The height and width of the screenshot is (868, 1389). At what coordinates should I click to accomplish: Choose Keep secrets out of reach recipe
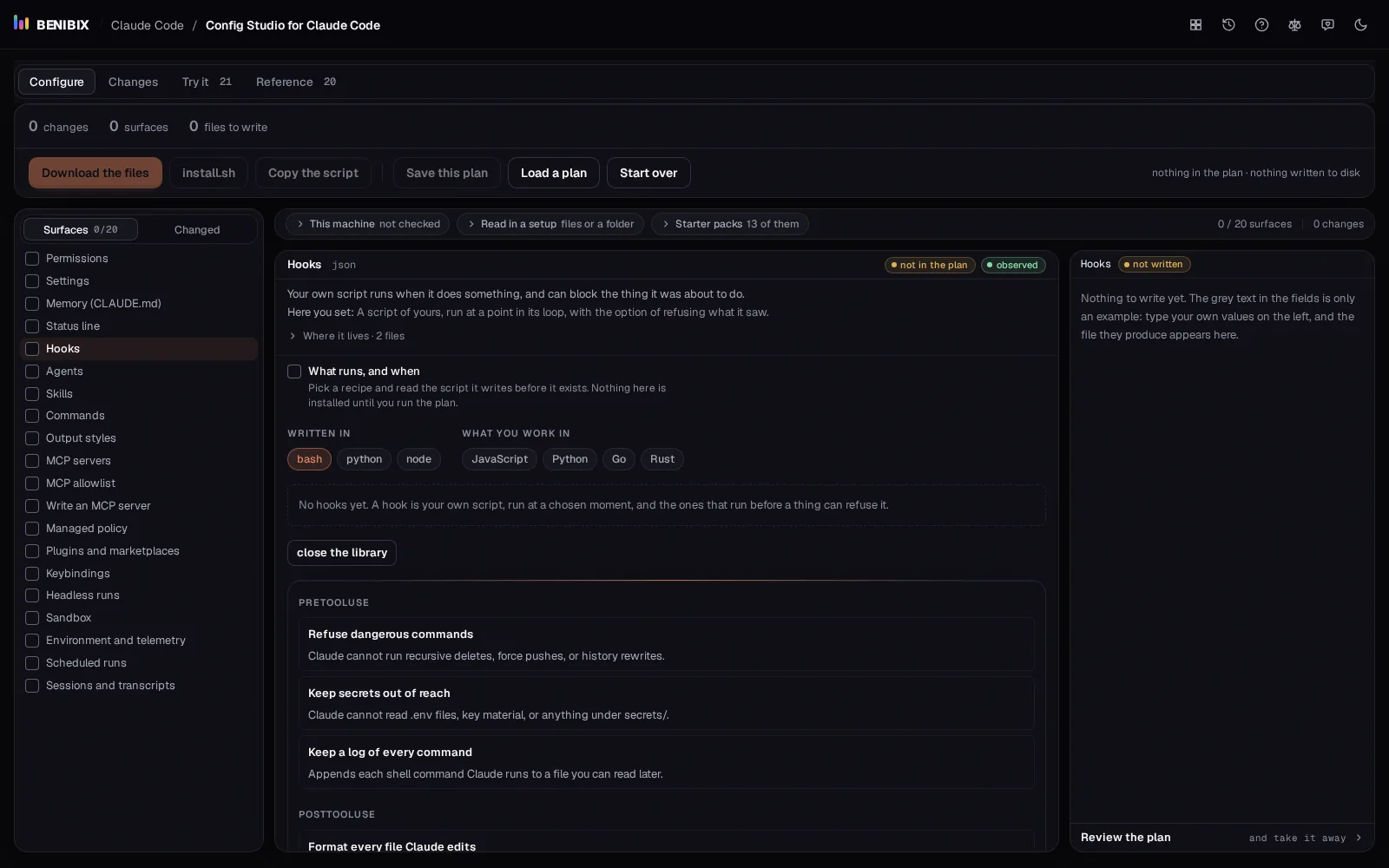[666, 704]
